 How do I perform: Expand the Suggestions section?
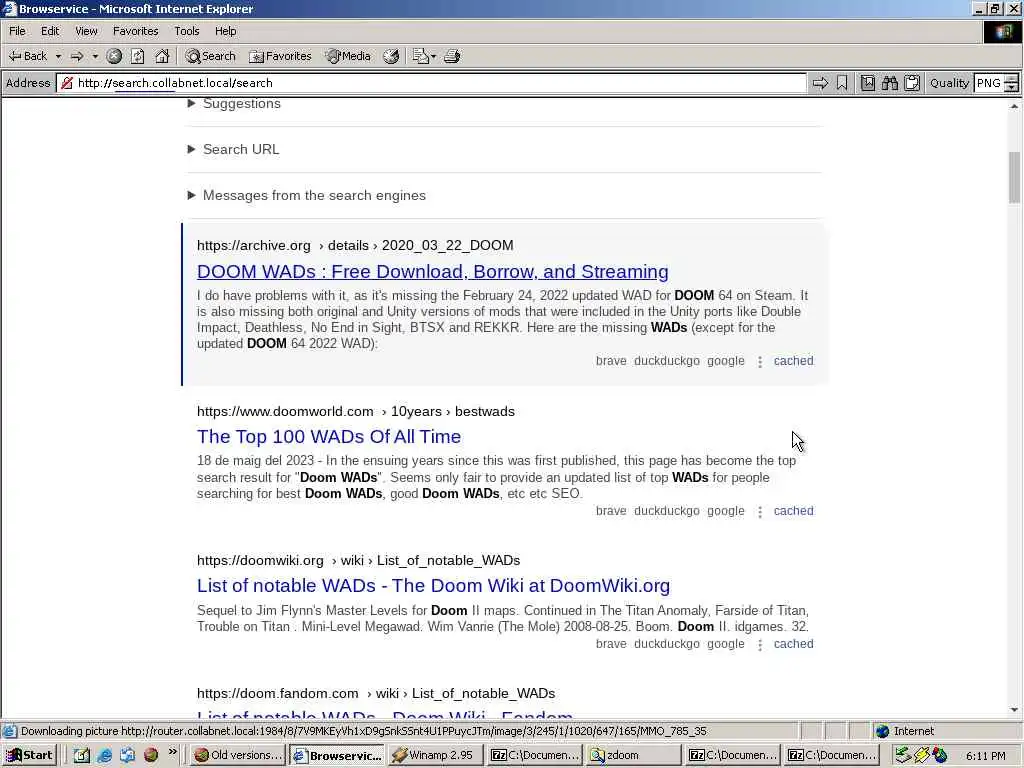(234, 103)
